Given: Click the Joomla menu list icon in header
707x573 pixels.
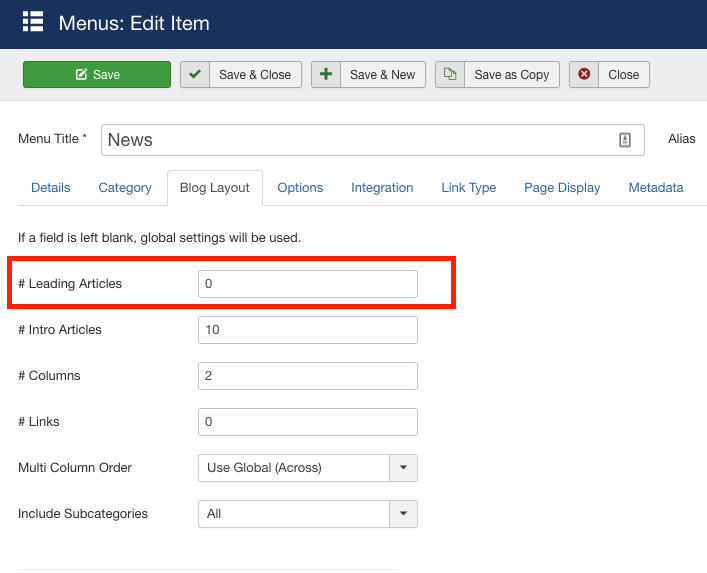Looking at the screenshot, I should tap(32, 22).
